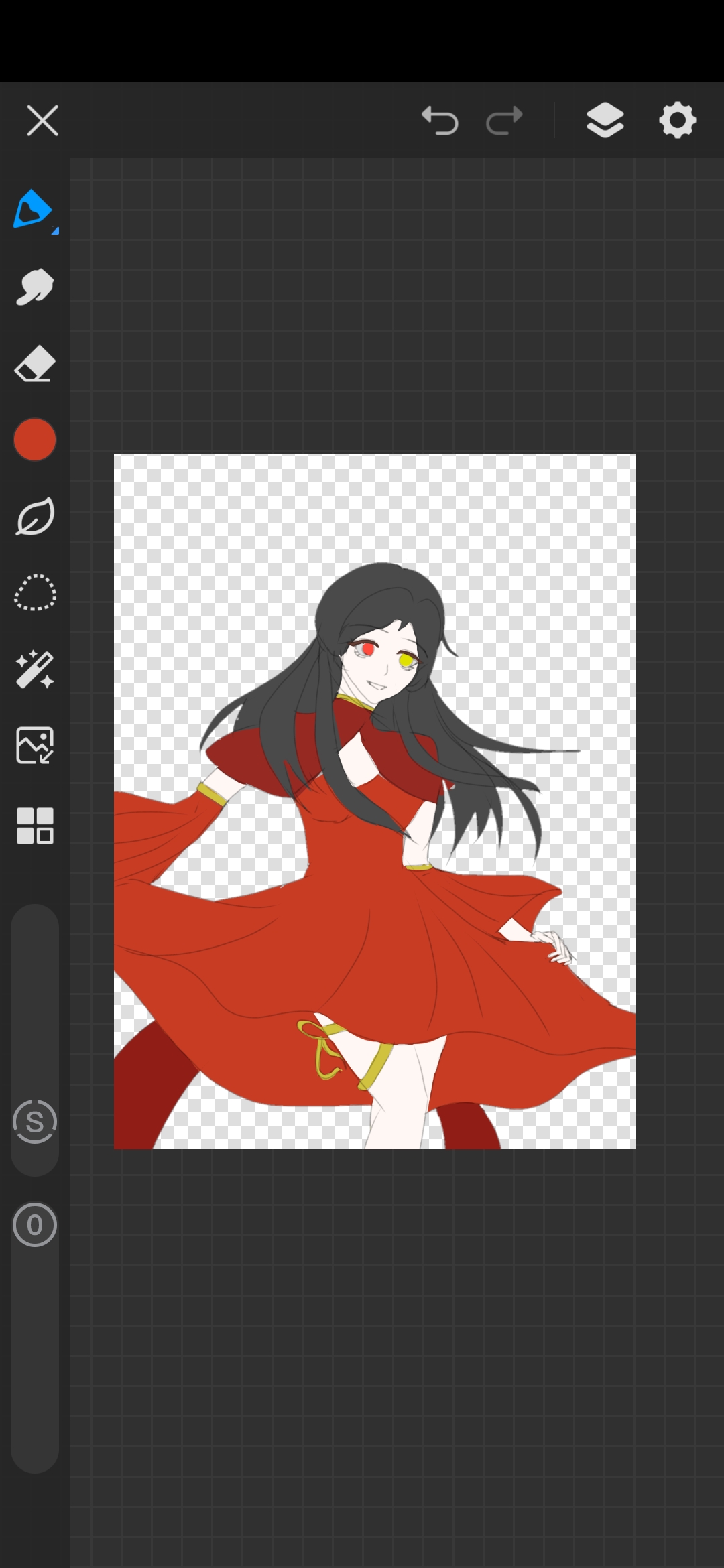Open the red color swatch
The width and height of the screenshot is (724, 1568).
pyautogui.click(x=34, y=440)
